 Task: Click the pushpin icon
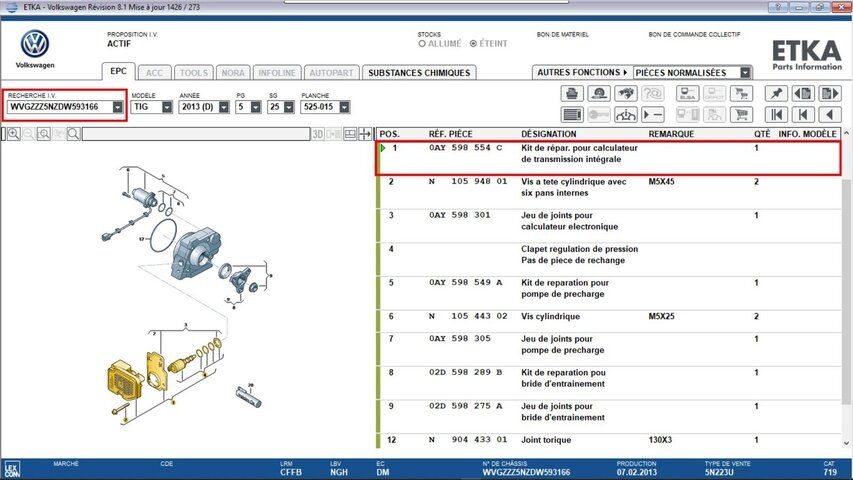tap(776, 94)
